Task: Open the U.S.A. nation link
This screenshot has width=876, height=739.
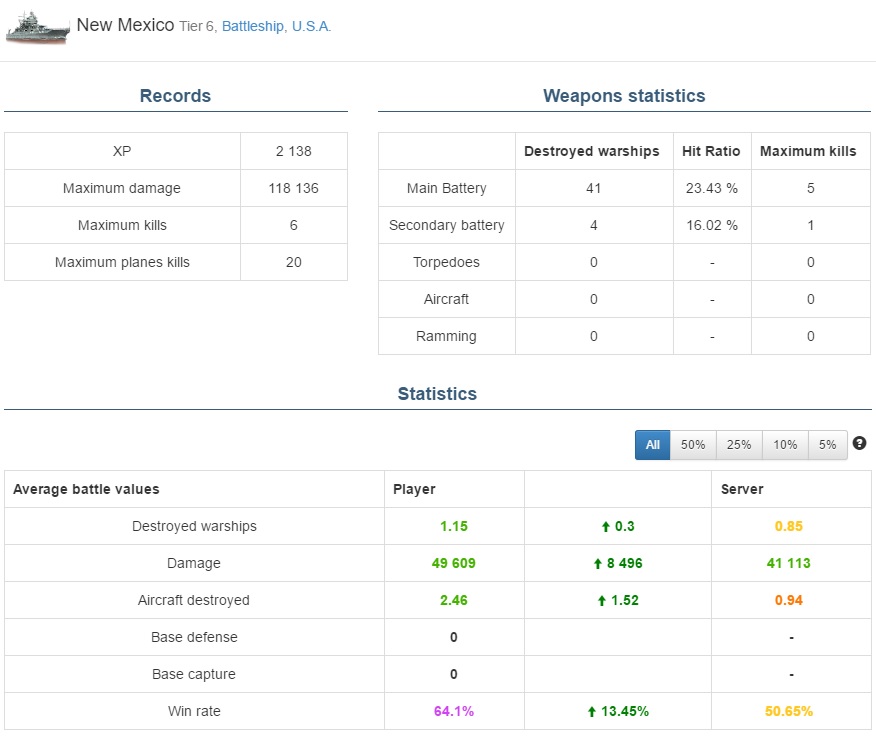Action: coord(311,26)
